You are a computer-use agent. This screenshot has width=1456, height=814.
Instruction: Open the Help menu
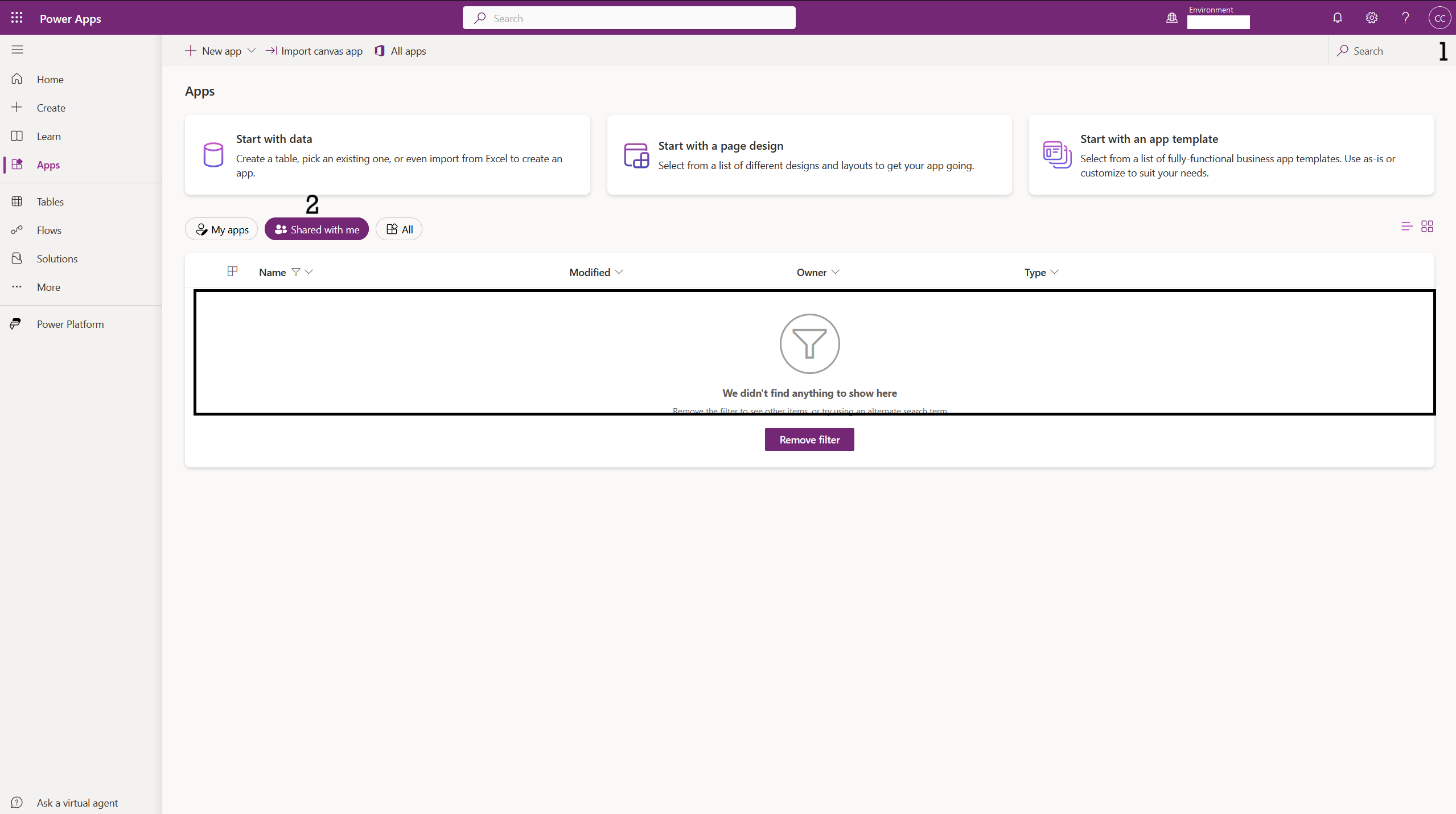[x=1405, y=18]
